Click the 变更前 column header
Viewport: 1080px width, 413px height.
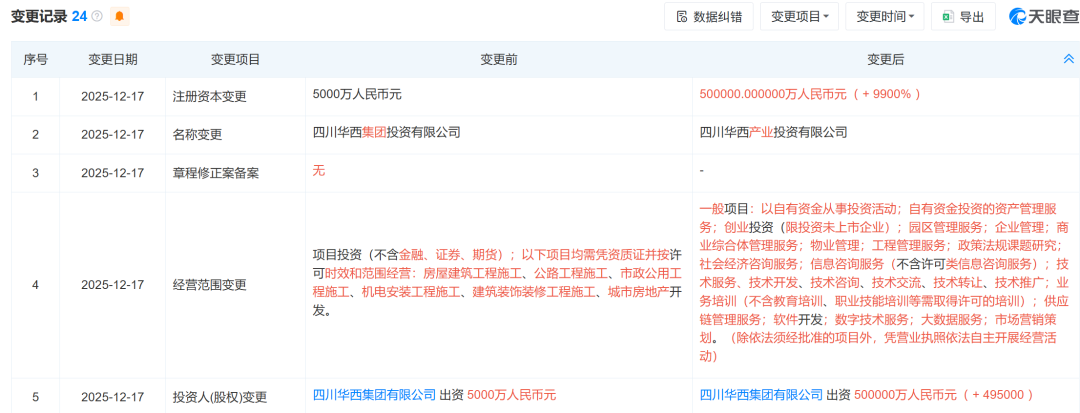pyautogui.click(x=499, y=60)
